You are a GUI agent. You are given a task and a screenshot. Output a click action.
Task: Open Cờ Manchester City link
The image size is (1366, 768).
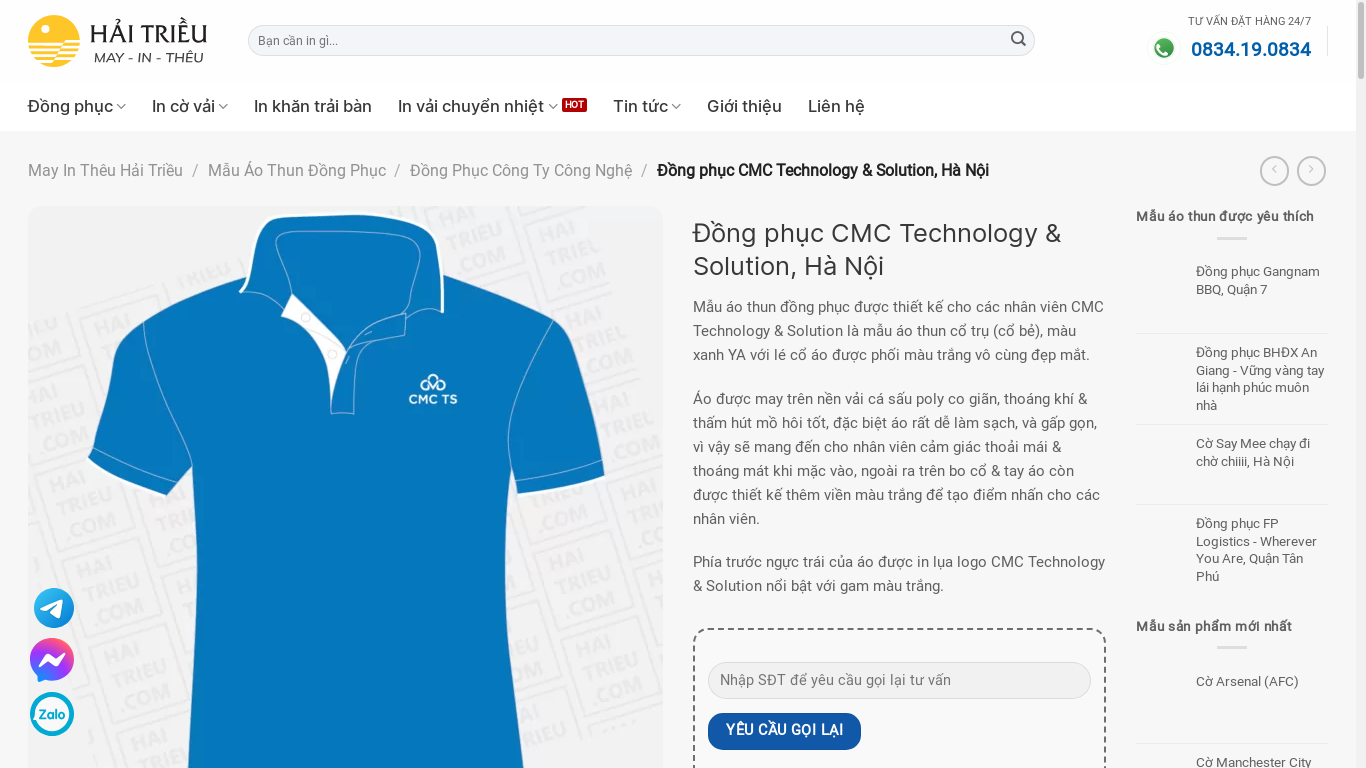click(1253, 761)
